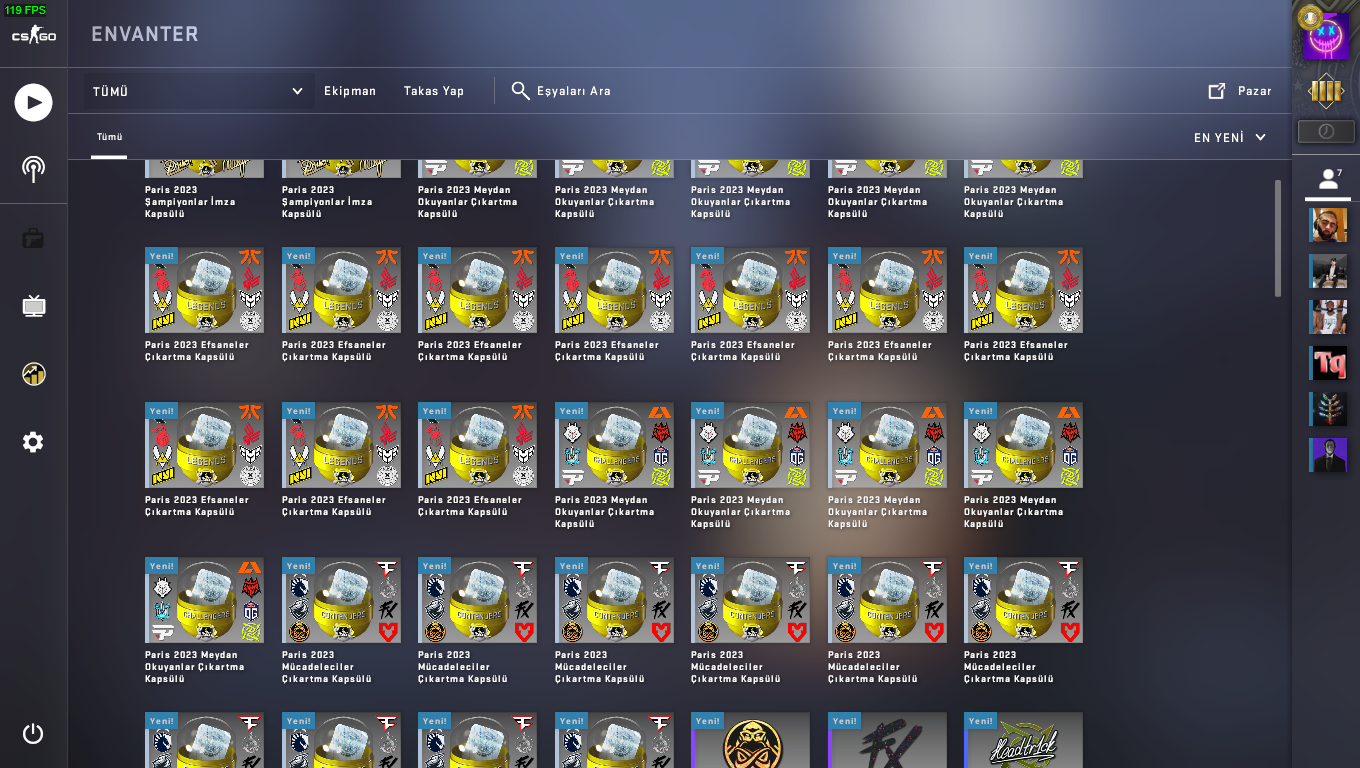1360x768 pixels.
Task: Select the ENCE sticker item
Action: click(750, 740)
